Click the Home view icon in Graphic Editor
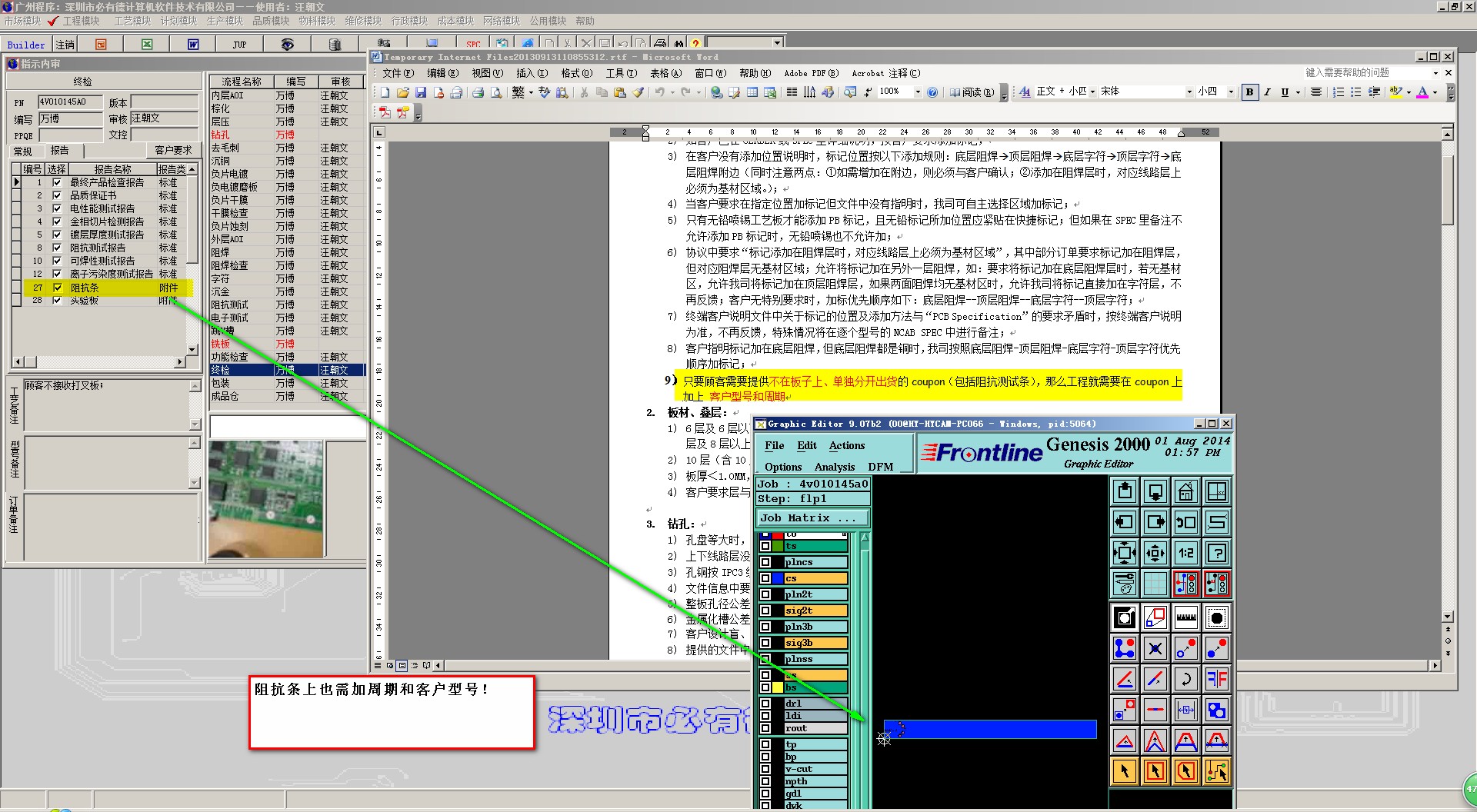Viewport: 1477px width, 812px height. pyautogui.click(x=1186, y=491)
